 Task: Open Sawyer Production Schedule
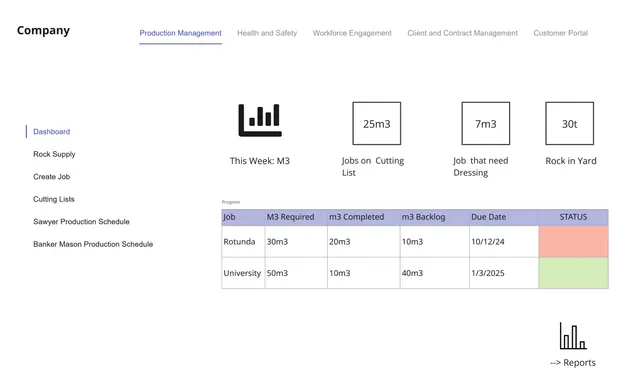pos(81,222)
